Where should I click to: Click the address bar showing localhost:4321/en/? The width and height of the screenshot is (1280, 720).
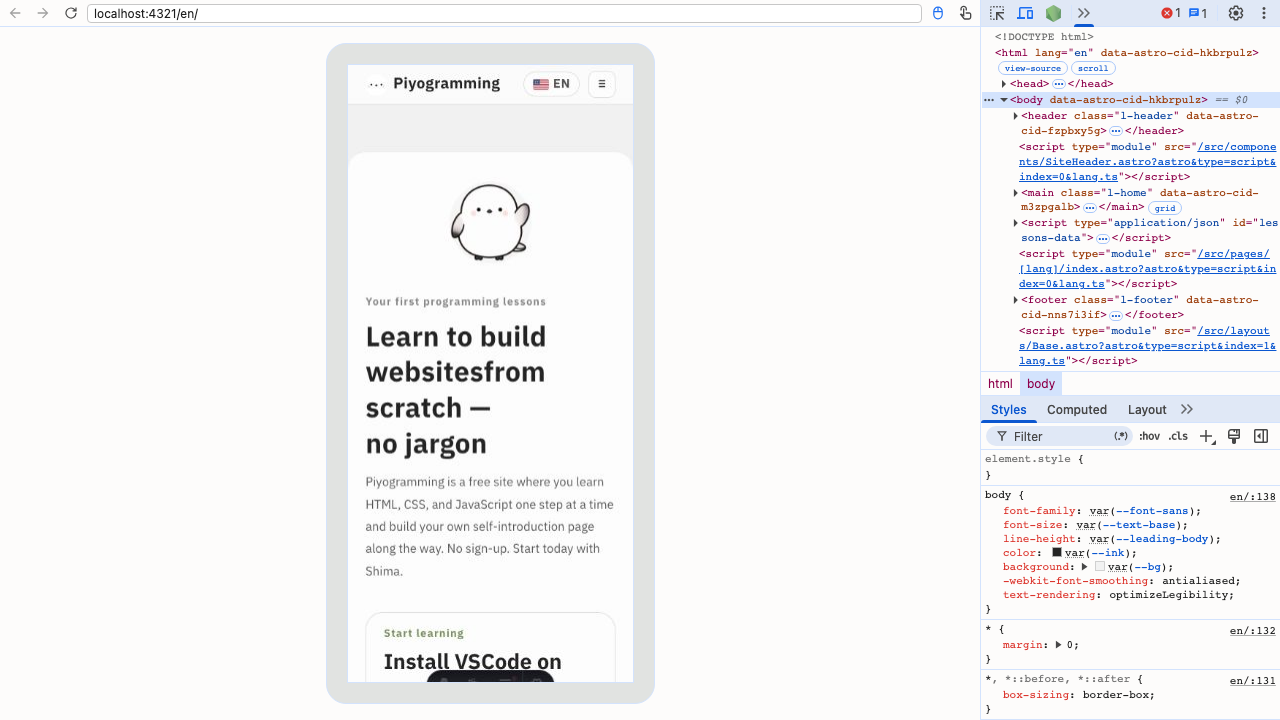tap(504, 13)
